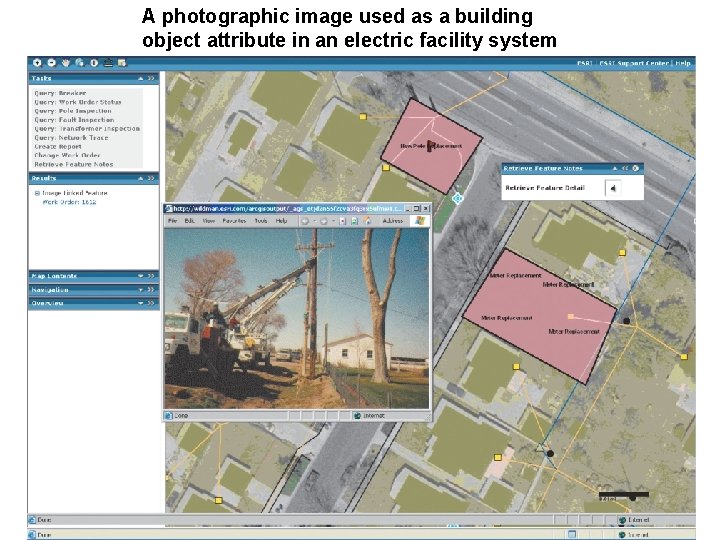Click the Navigation panel header
This screenshot has width=720, height=540.
click(94, 290)
